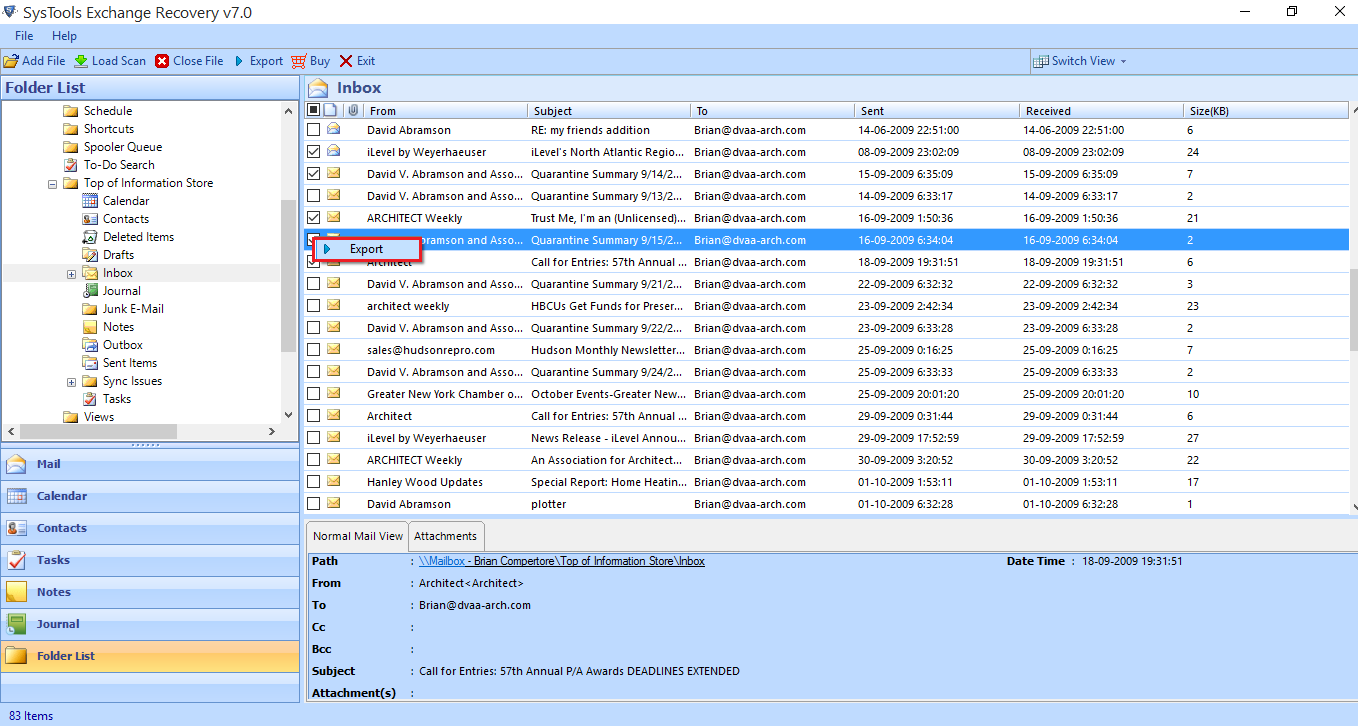Sort by the Subject column header

[609, 111]
